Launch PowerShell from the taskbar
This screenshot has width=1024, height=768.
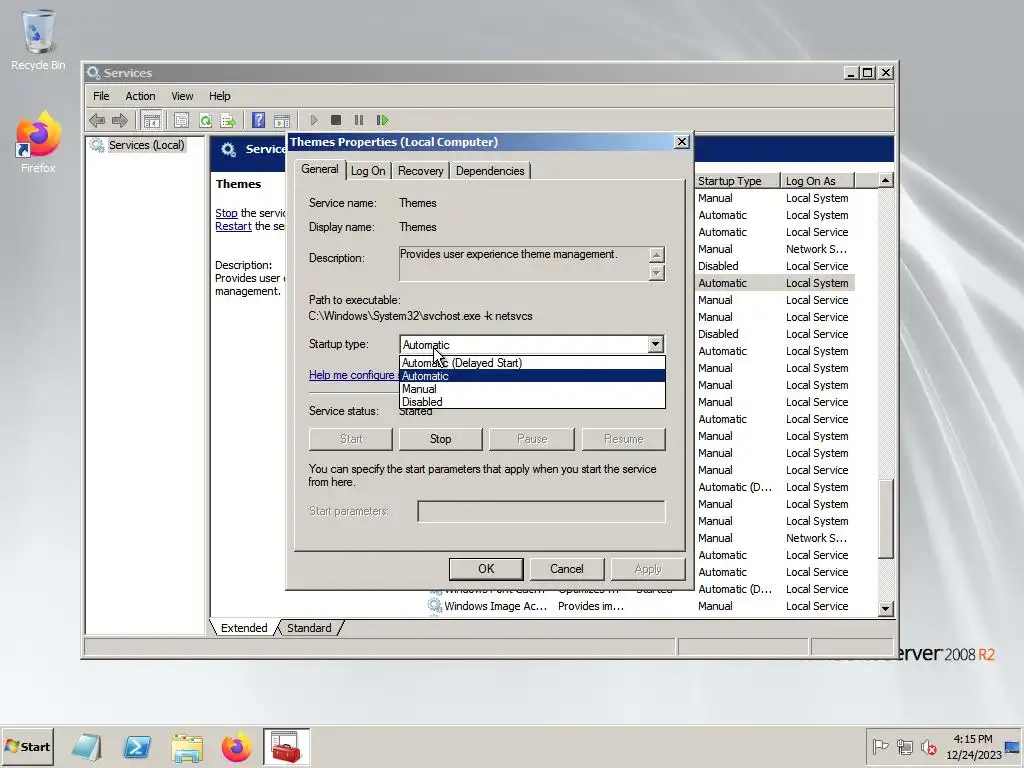[137, 746]
